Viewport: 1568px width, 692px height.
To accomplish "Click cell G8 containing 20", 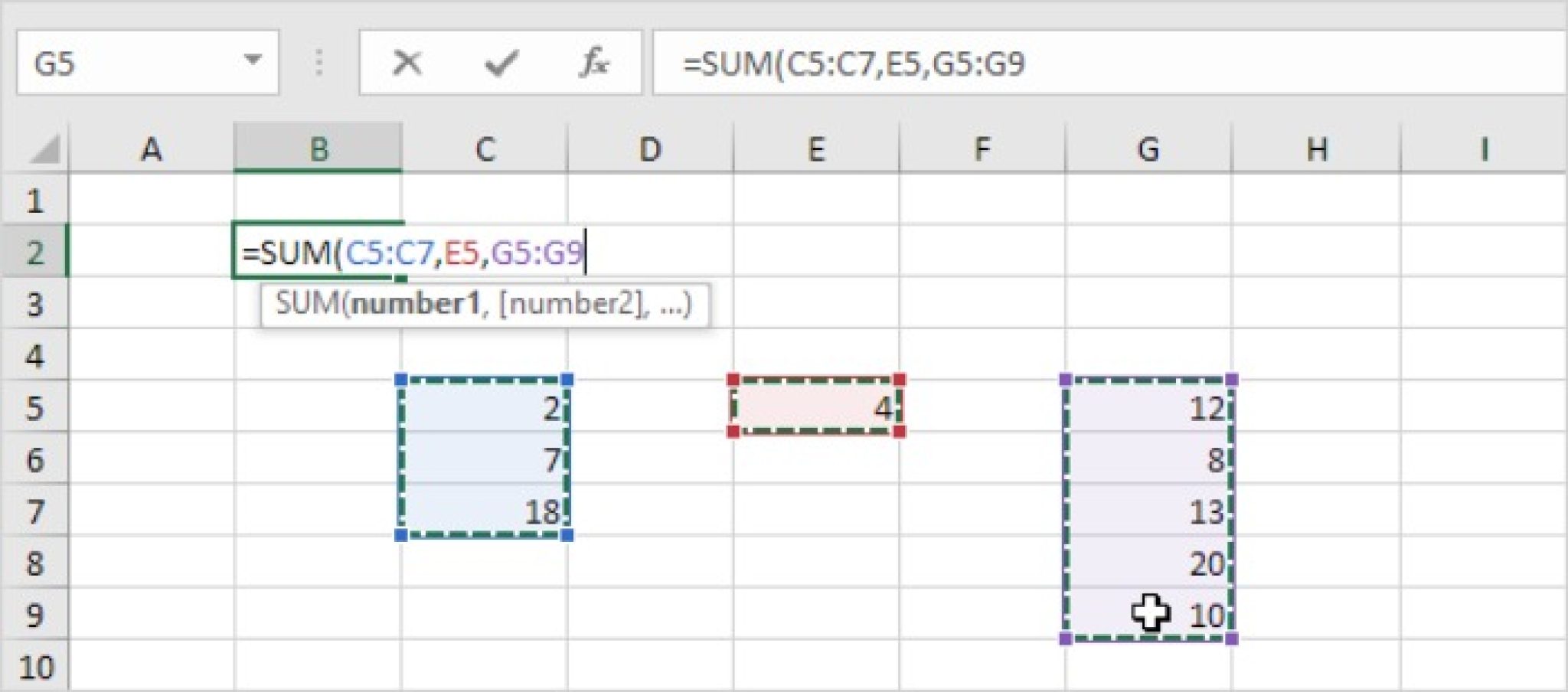I will (x=1148, y=563).
